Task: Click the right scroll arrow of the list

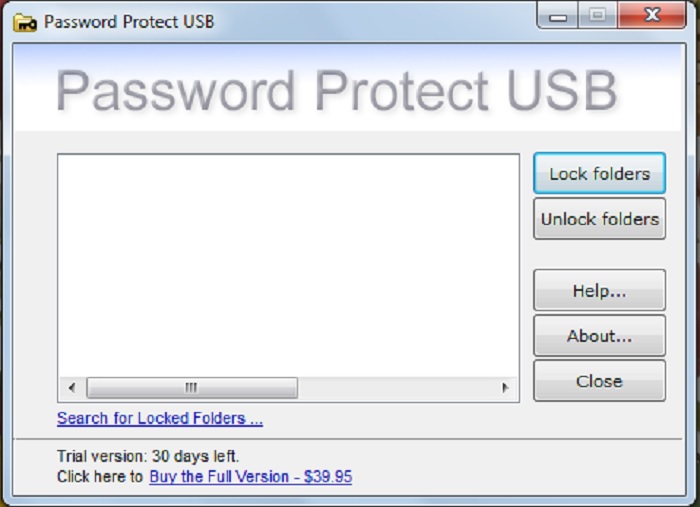Action: tap(505, 388)
